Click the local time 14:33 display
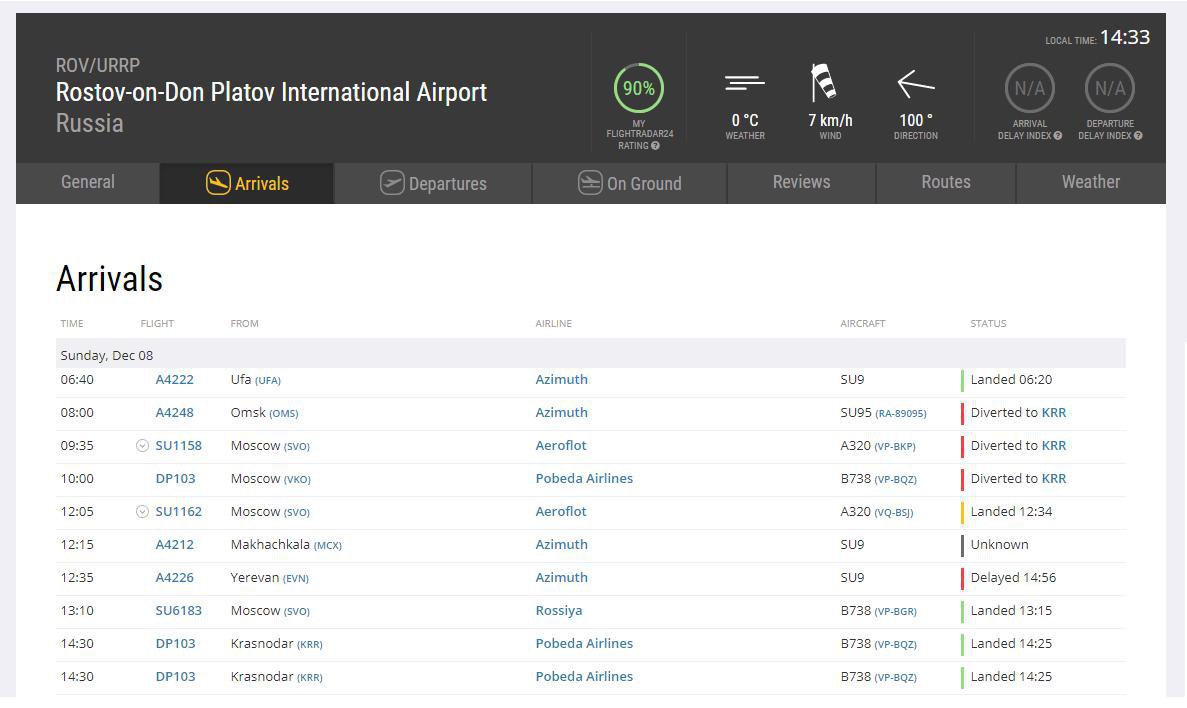The image size is (1187, 708). tap(1125, 37)
